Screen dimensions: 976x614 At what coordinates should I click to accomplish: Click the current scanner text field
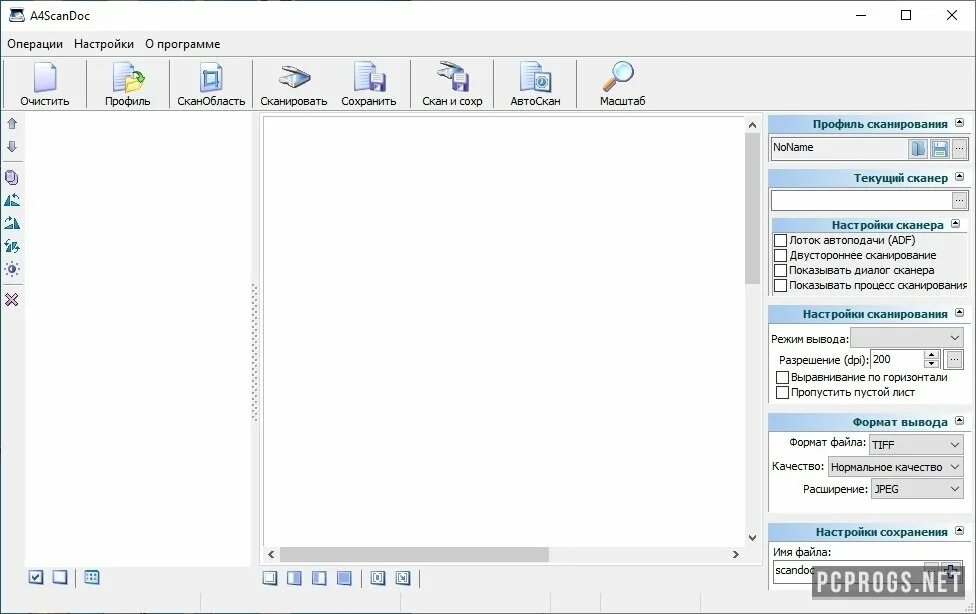tap(861, 200)
